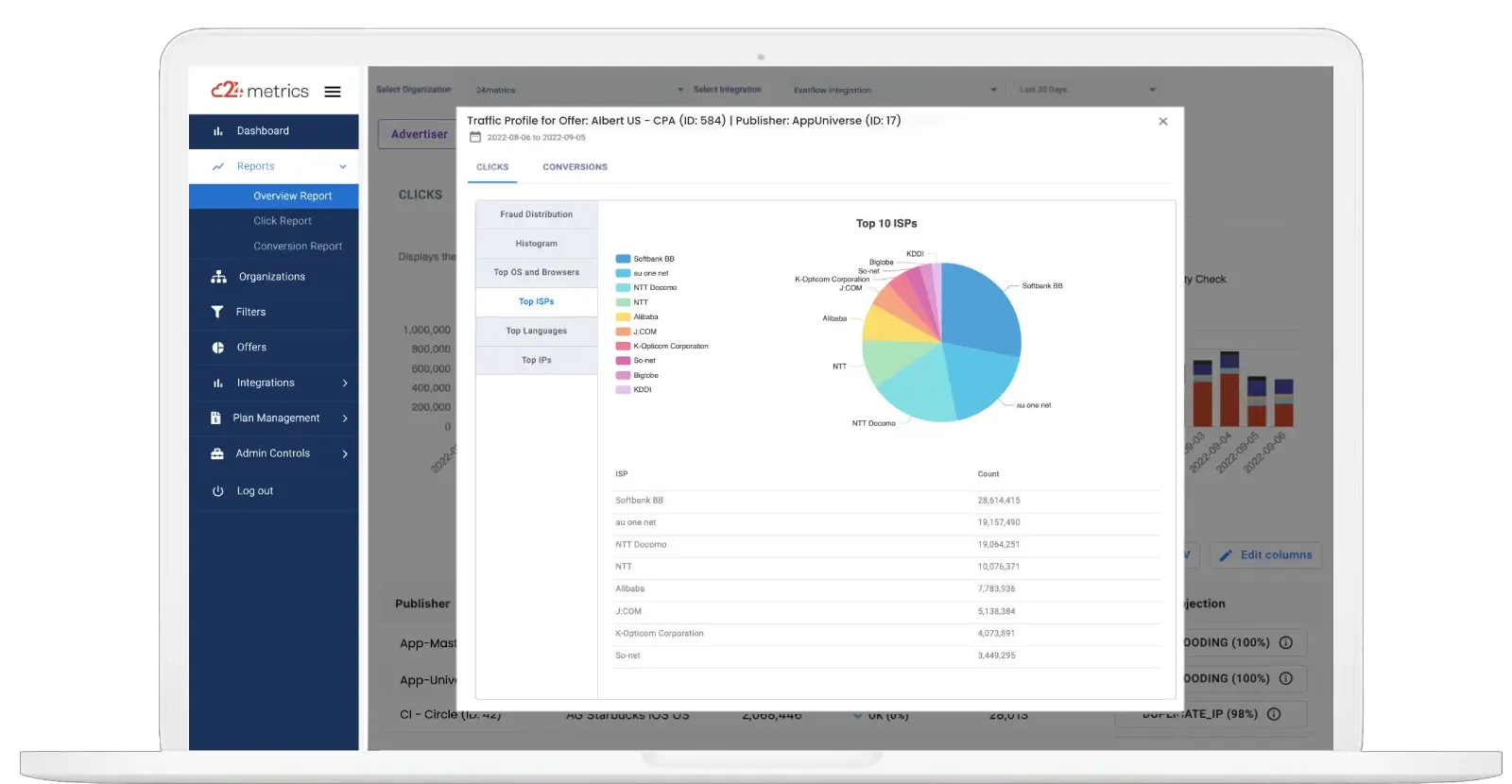The image size is (1512, 784).
Task: Close the Traffic Profile dialog
Action: click(x=1163, y=121)
